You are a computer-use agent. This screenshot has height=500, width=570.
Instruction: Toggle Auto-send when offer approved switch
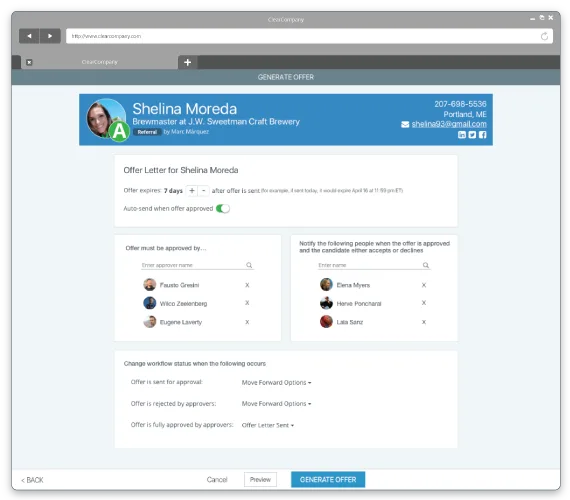point(222,208)
